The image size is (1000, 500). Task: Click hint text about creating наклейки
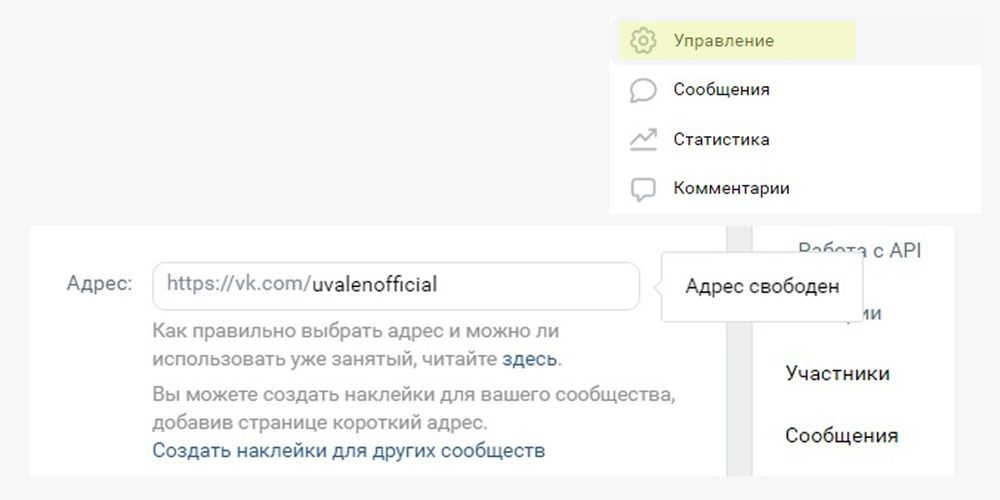(x=413, y=408)
